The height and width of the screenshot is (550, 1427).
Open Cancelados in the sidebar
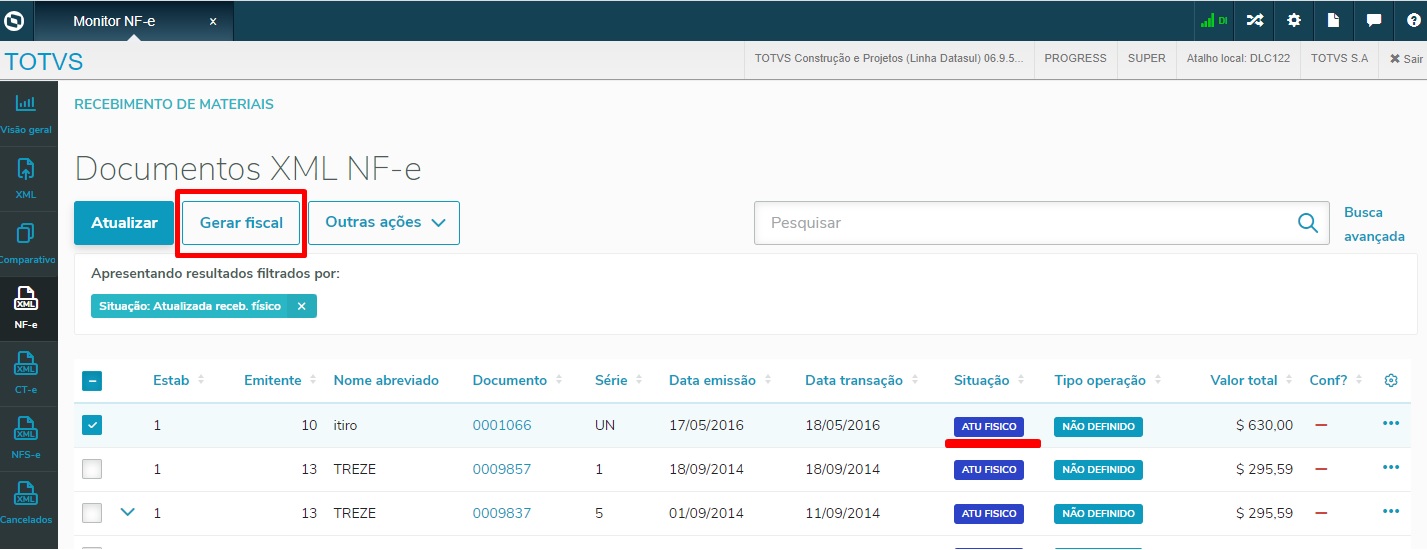click(x=27, y=504)
